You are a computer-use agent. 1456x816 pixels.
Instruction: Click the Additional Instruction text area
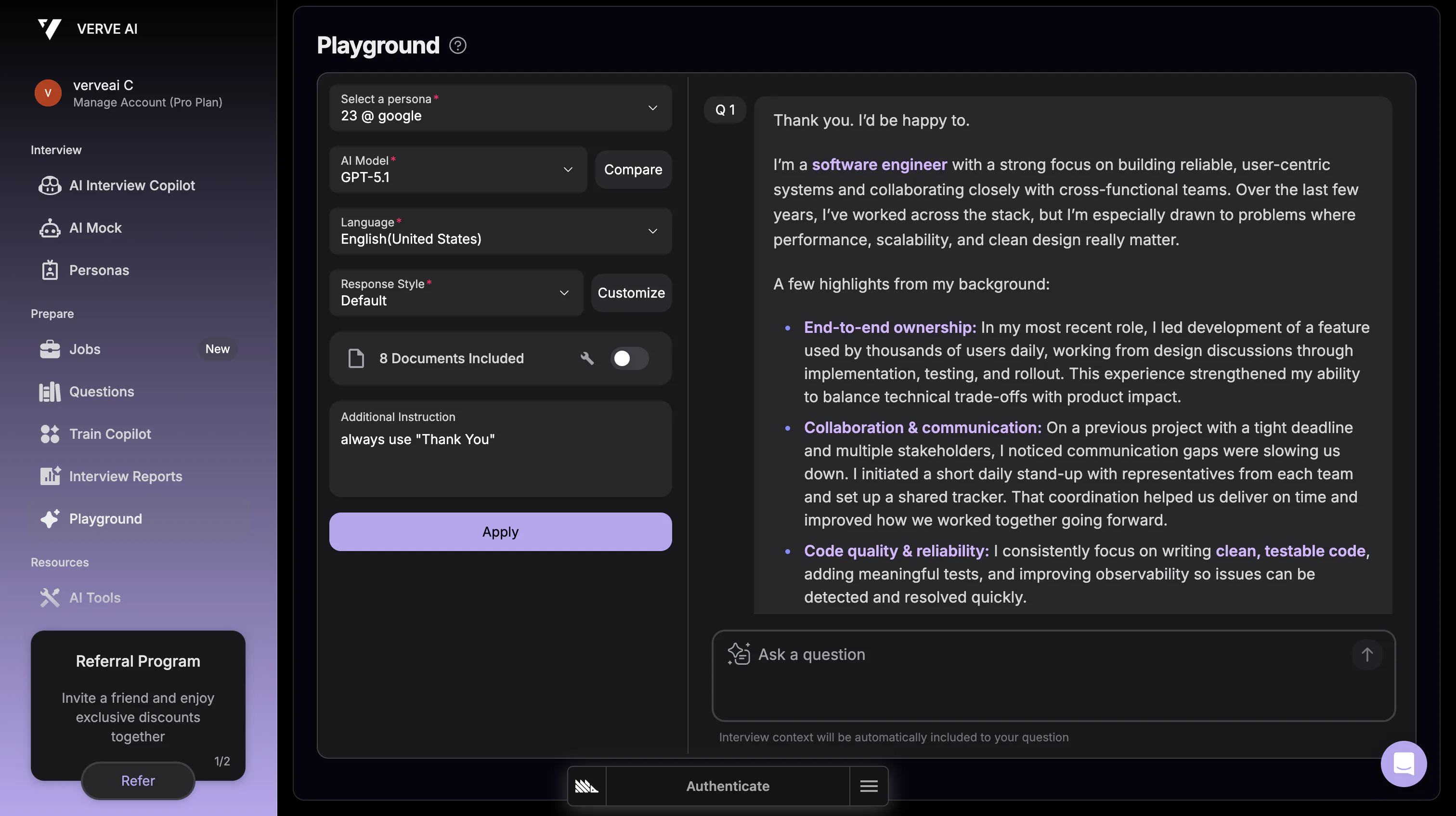(500, 449)
